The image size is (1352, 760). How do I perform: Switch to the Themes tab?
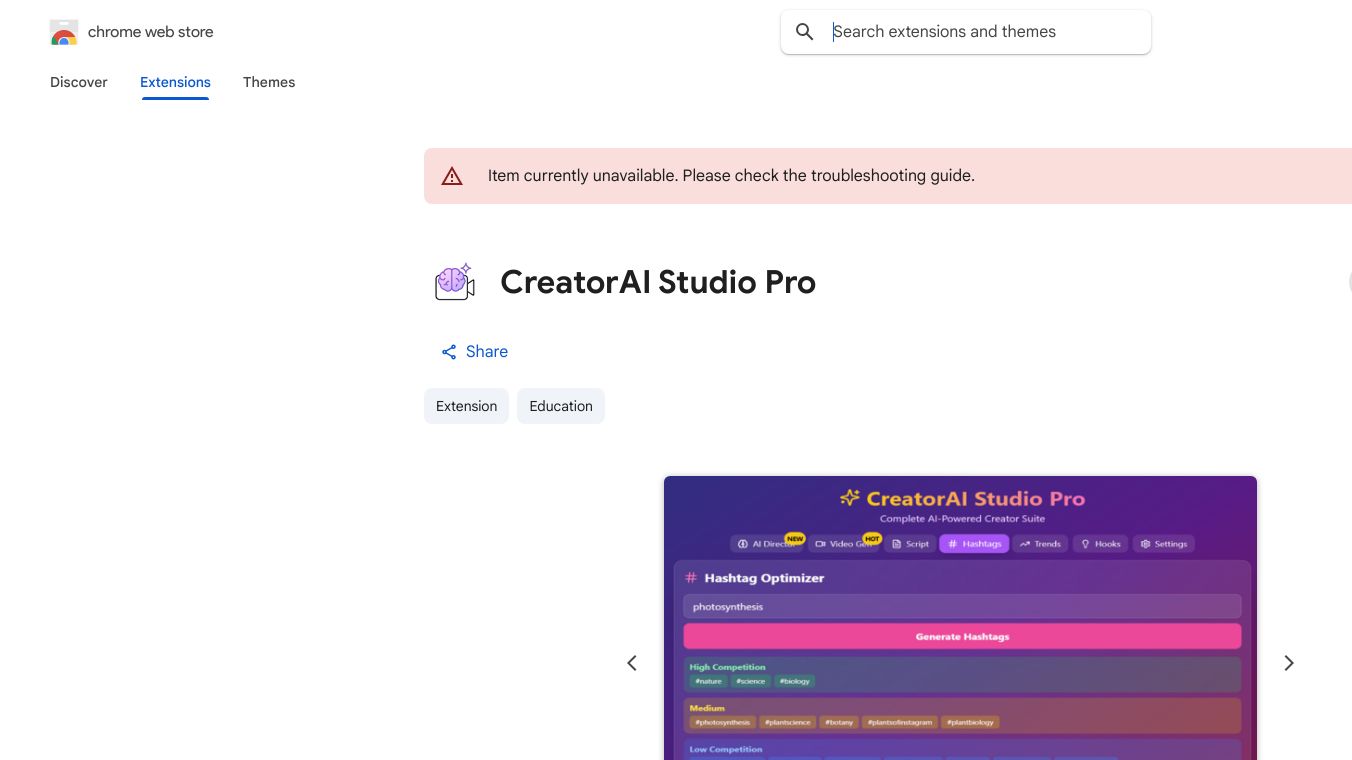point(269,82)
